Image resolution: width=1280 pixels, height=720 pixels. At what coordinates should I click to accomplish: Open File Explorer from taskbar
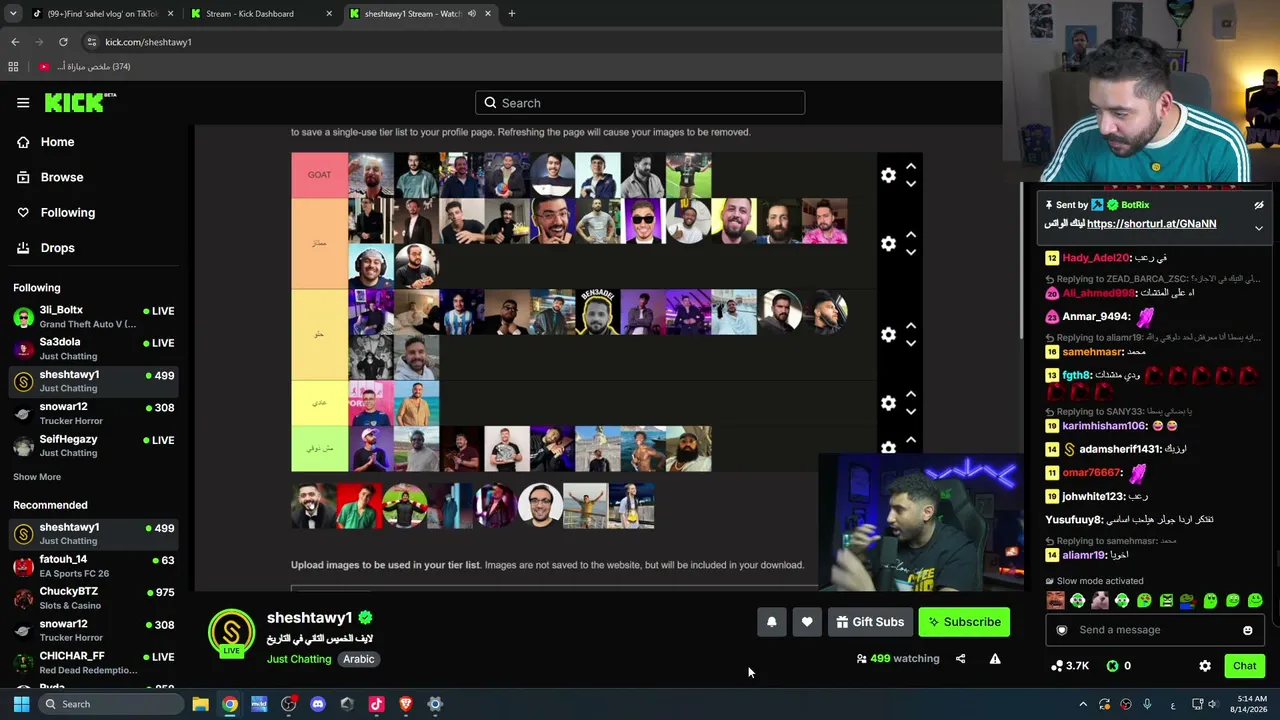200,704
